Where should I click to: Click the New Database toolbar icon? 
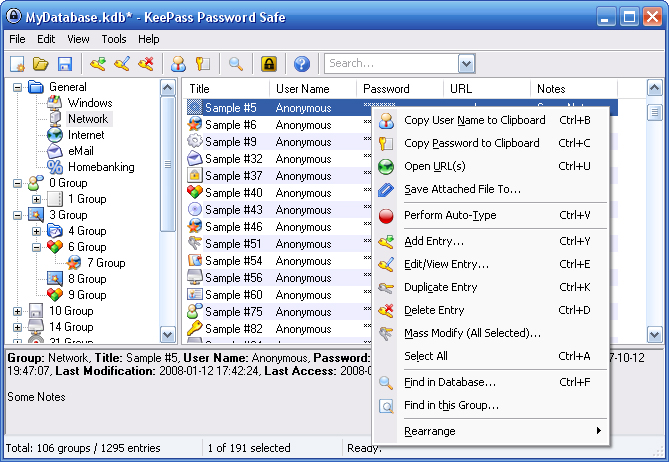[17, 64]
